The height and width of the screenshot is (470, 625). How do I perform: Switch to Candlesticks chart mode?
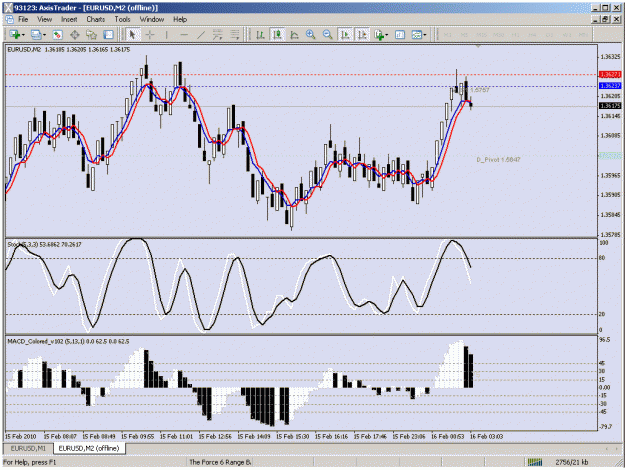click(x=277, y=35)
